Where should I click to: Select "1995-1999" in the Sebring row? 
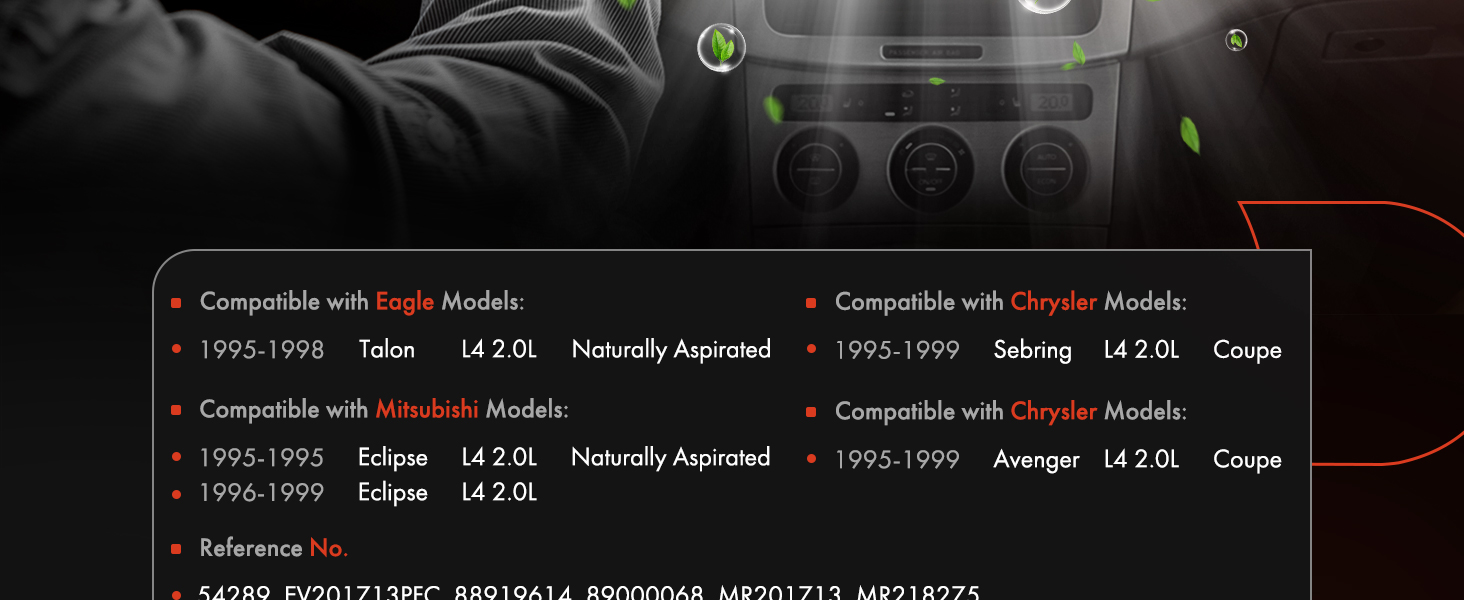897,350
